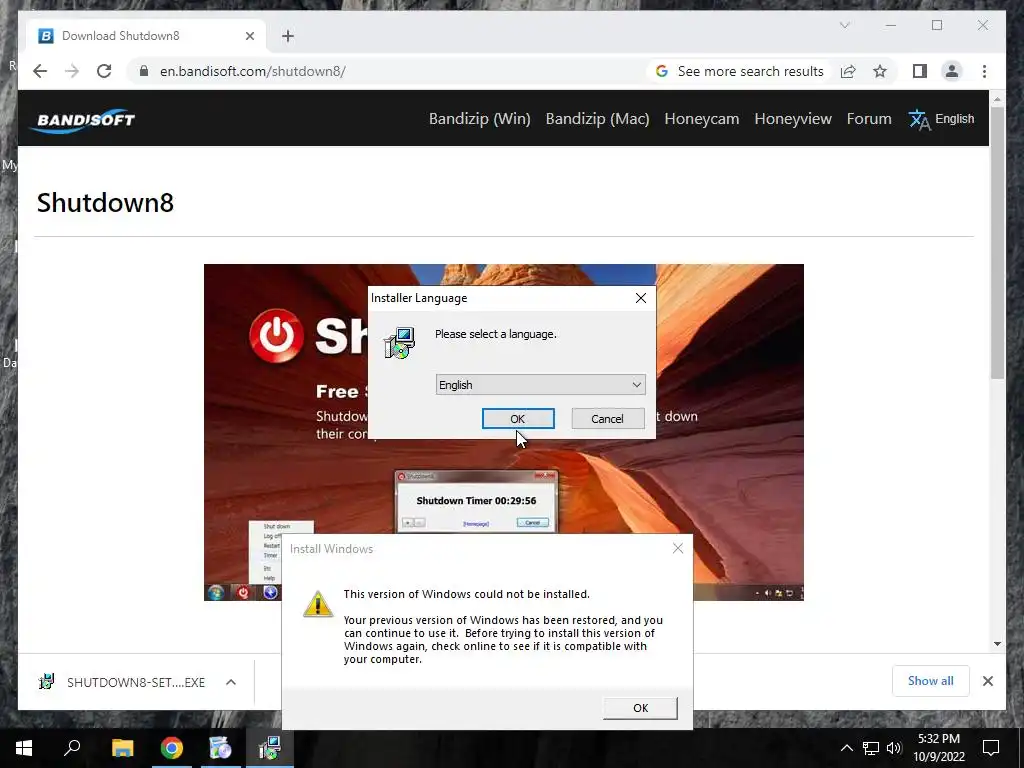1024x768 pixels.
Task: Go forward in Chrome browser
Action: click(72, 71)
